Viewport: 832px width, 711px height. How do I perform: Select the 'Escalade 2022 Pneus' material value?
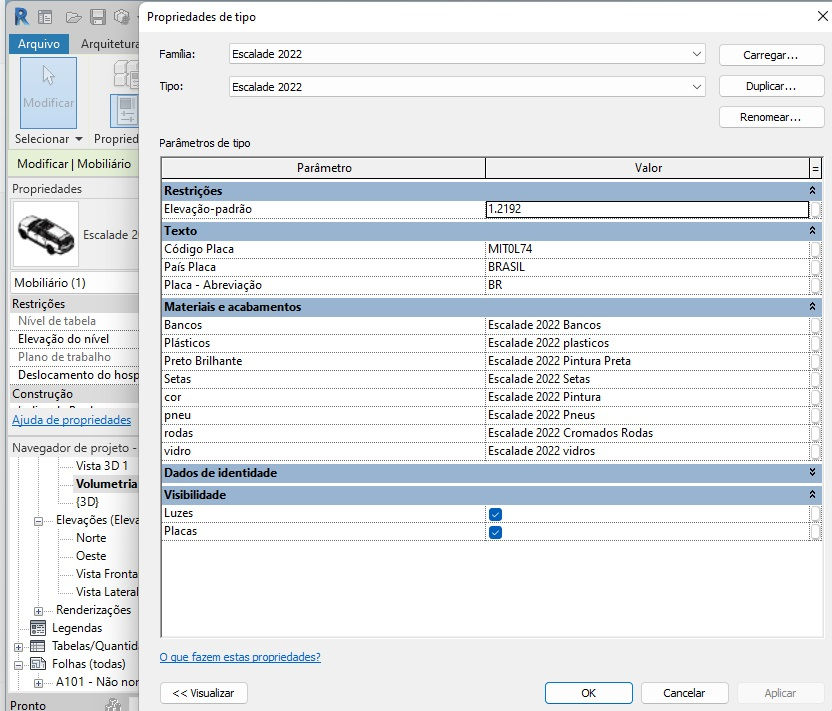pyautogui.click(x=647, y=415)
